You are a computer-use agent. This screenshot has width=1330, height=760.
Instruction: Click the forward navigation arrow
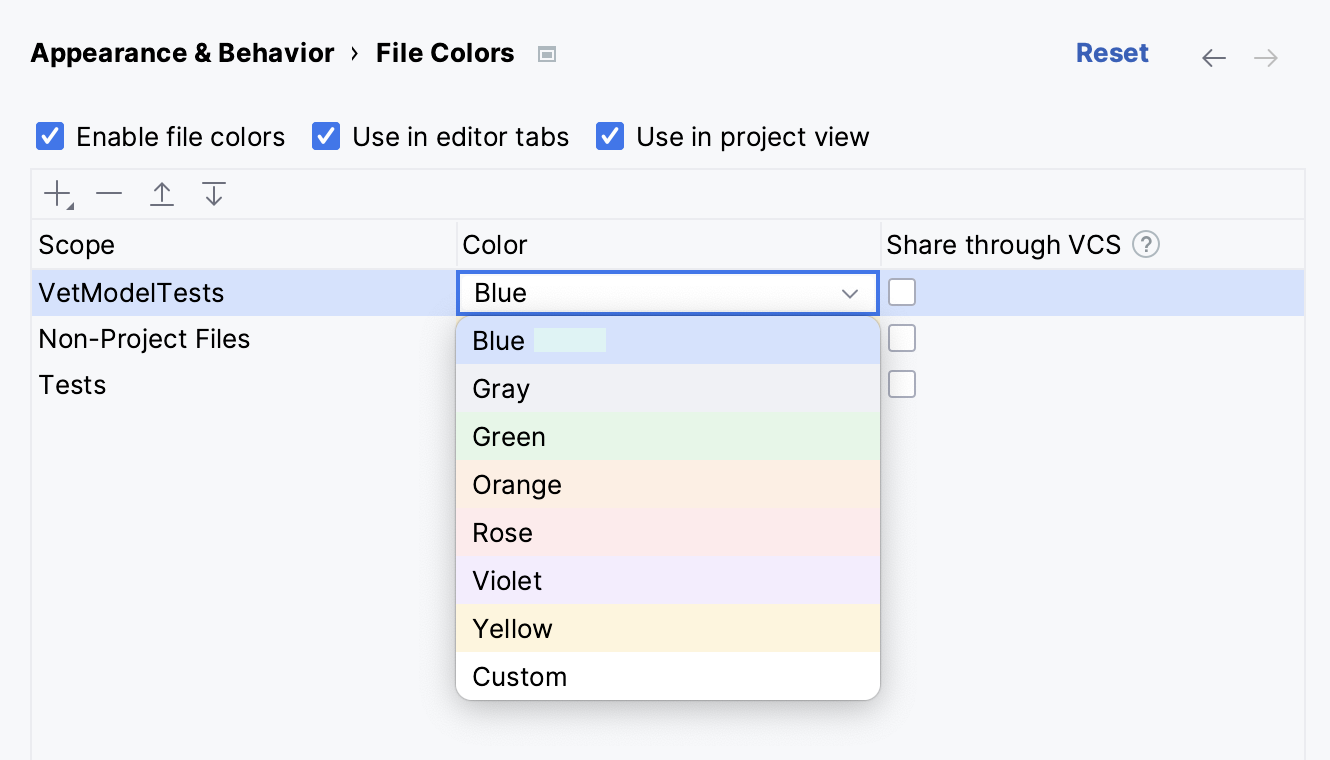(1266, 58)
